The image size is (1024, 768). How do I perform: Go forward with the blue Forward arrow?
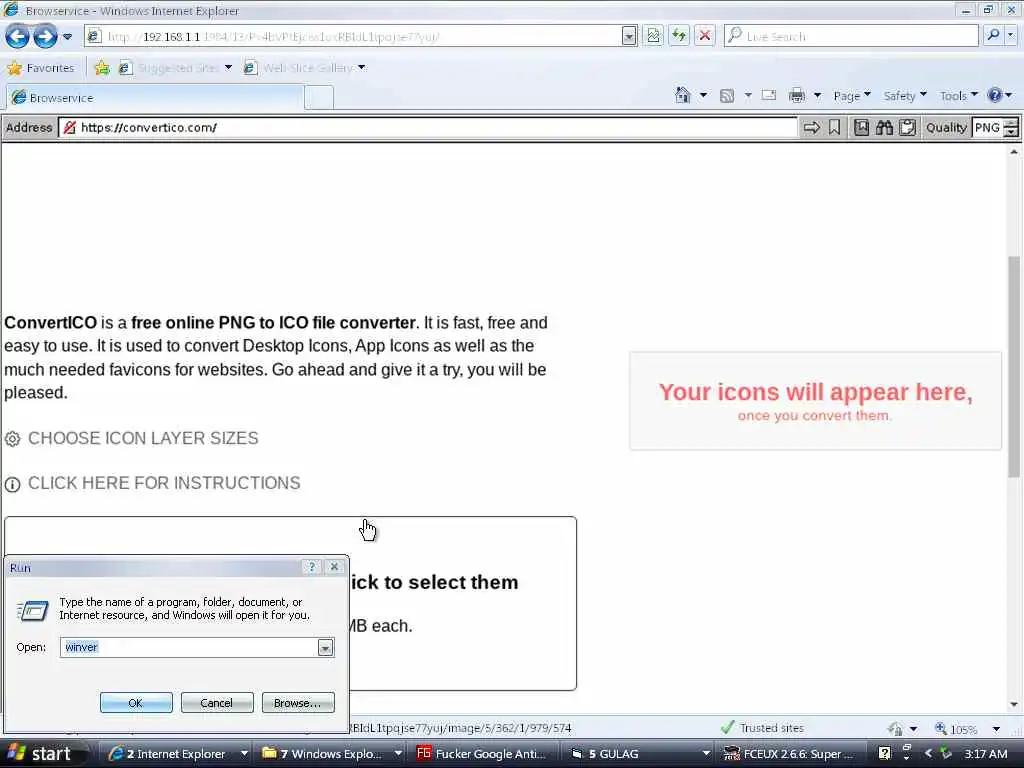pyautogui.click(x=45, y=36)
